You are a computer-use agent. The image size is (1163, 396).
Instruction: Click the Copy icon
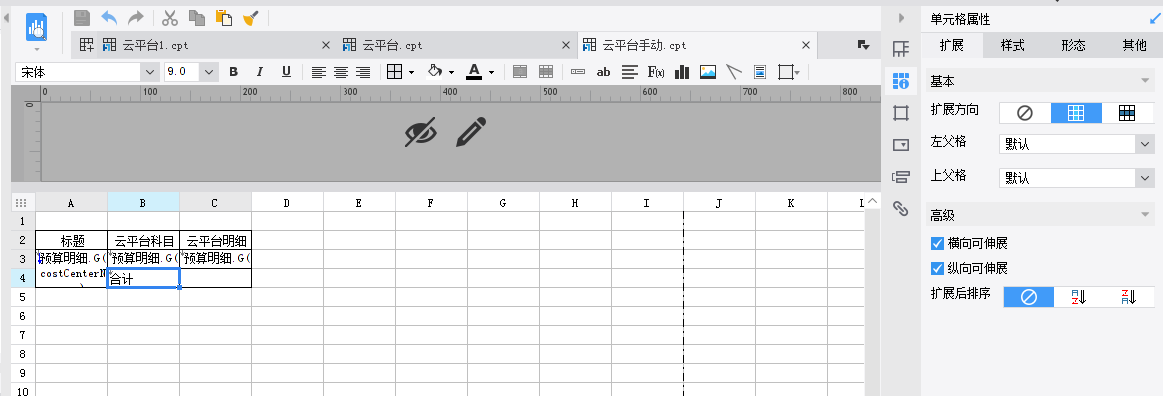point(197,18)
